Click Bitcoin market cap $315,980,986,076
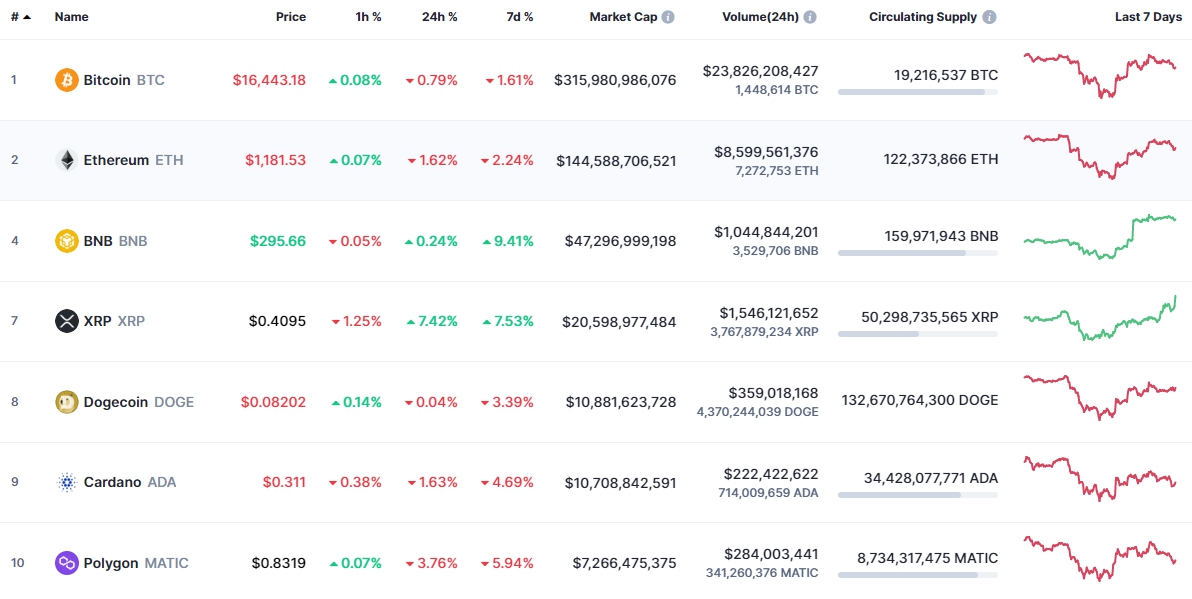Screen dimensions: 1192x599 [615, 80]
